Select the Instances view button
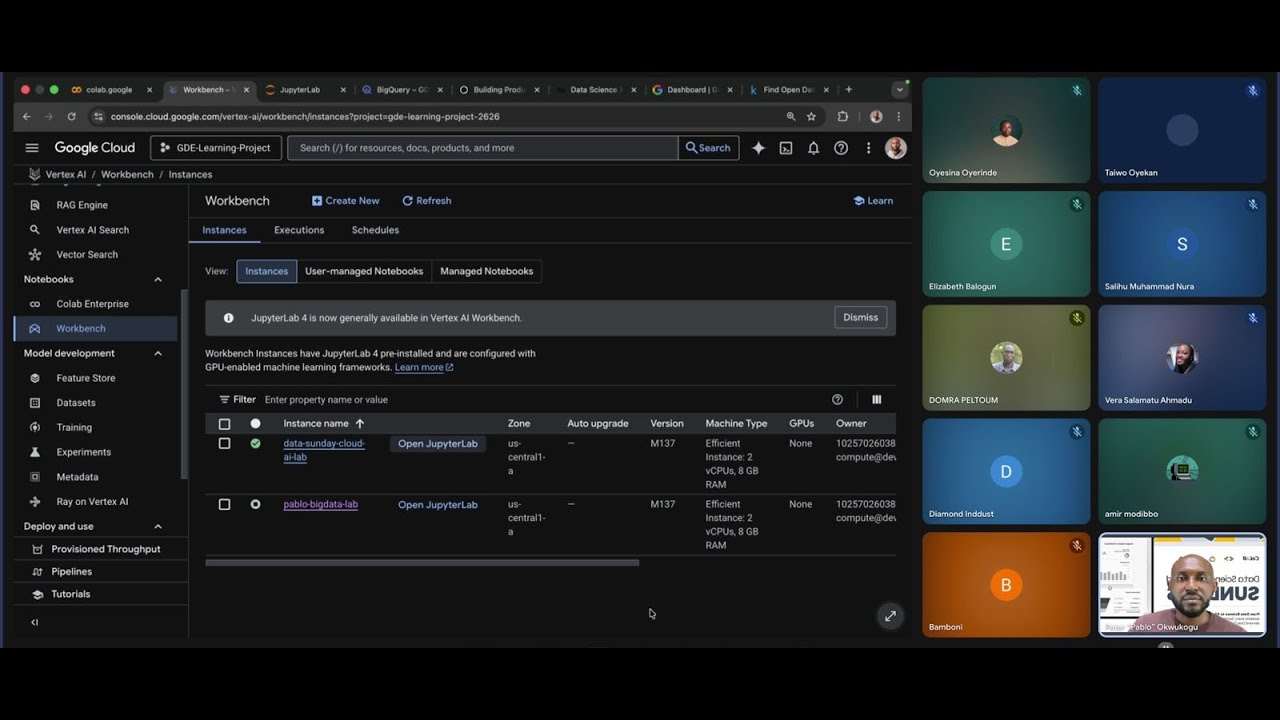Image resolution: width=1280 pixels, height=720 pixels. [267, 271]
